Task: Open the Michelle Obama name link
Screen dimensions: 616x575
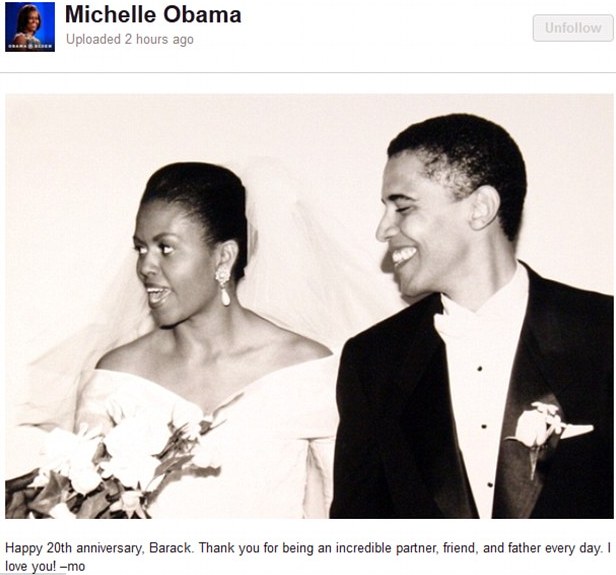Action: click(153, 15)
